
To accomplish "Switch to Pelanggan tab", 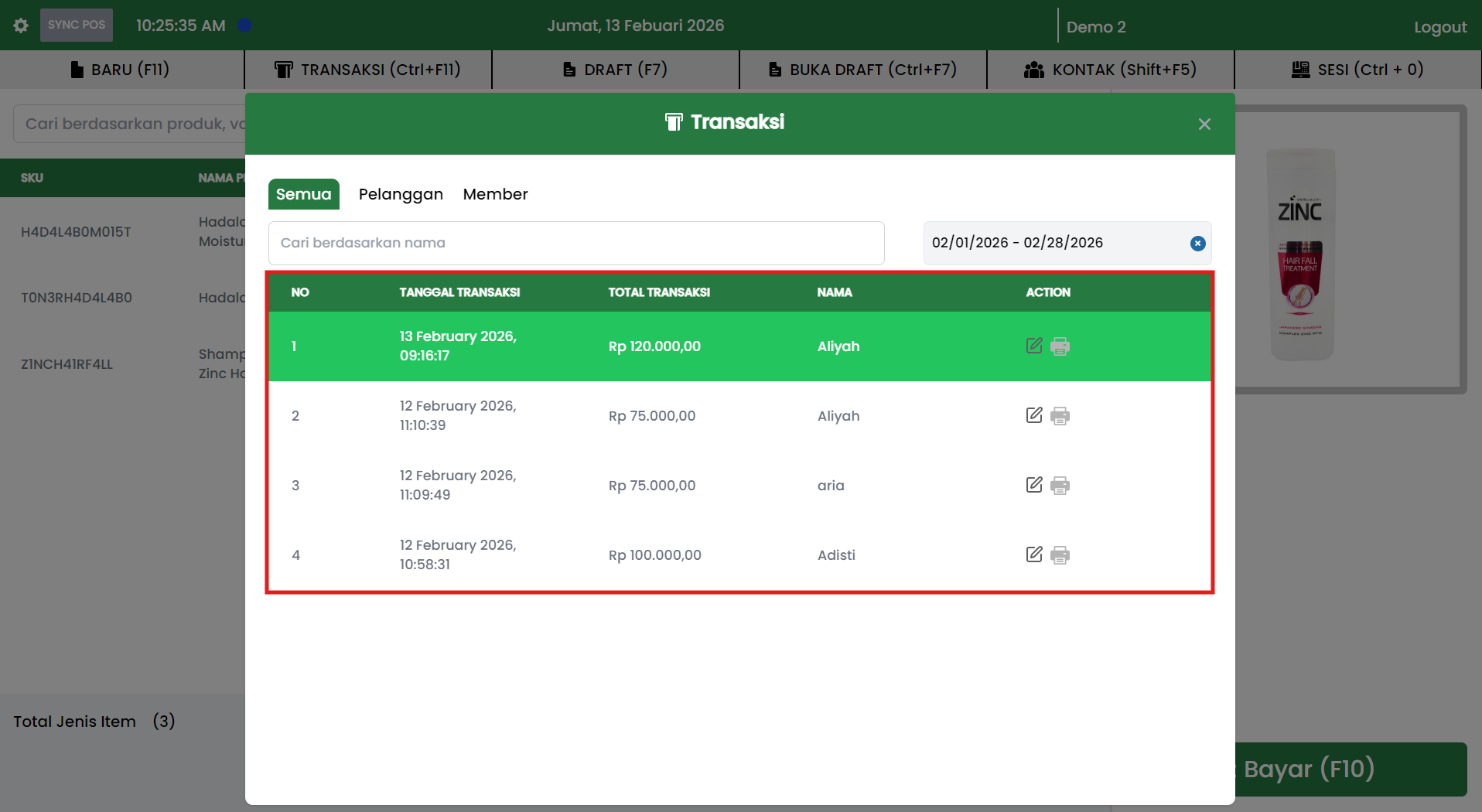I will click(401, 194).
